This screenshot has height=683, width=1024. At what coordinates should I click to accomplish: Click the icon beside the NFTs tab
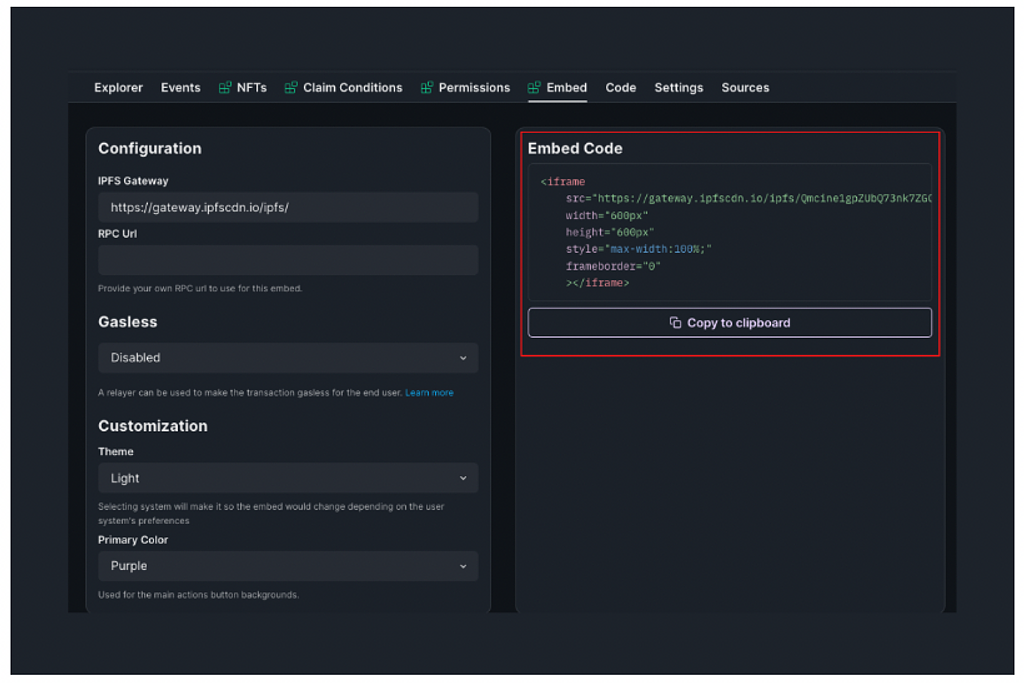point(225,88)
